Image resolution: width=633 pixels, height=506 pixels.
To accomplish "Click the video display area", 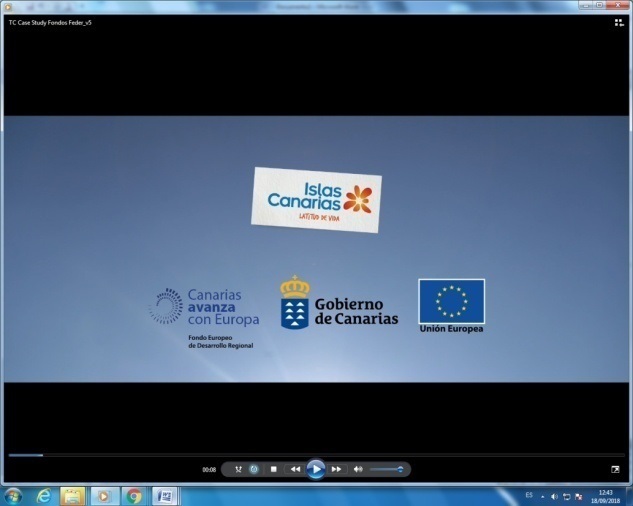I will pyautogui.click(x=316, y=249).
